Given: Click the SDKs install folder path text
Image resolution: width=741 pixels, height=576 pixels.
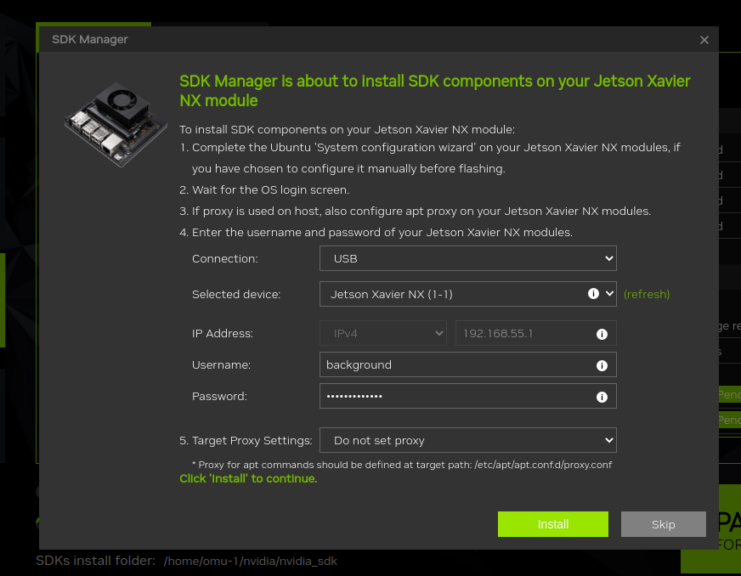Looking at the screenshot, I should (x=250, y=561).
